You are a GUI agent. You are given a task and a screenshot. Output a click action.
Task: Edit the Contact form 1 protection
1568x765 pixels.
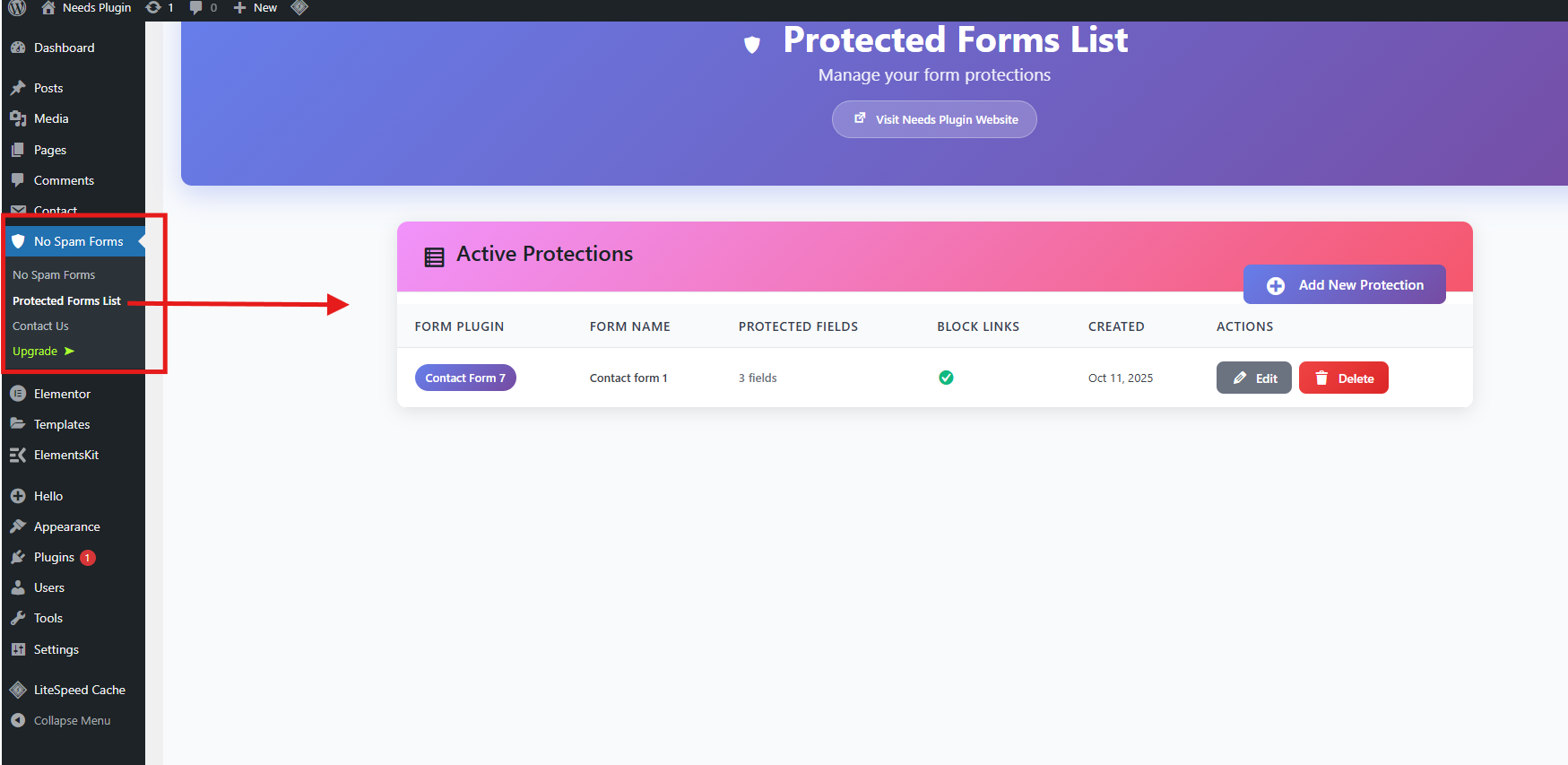1253,378
